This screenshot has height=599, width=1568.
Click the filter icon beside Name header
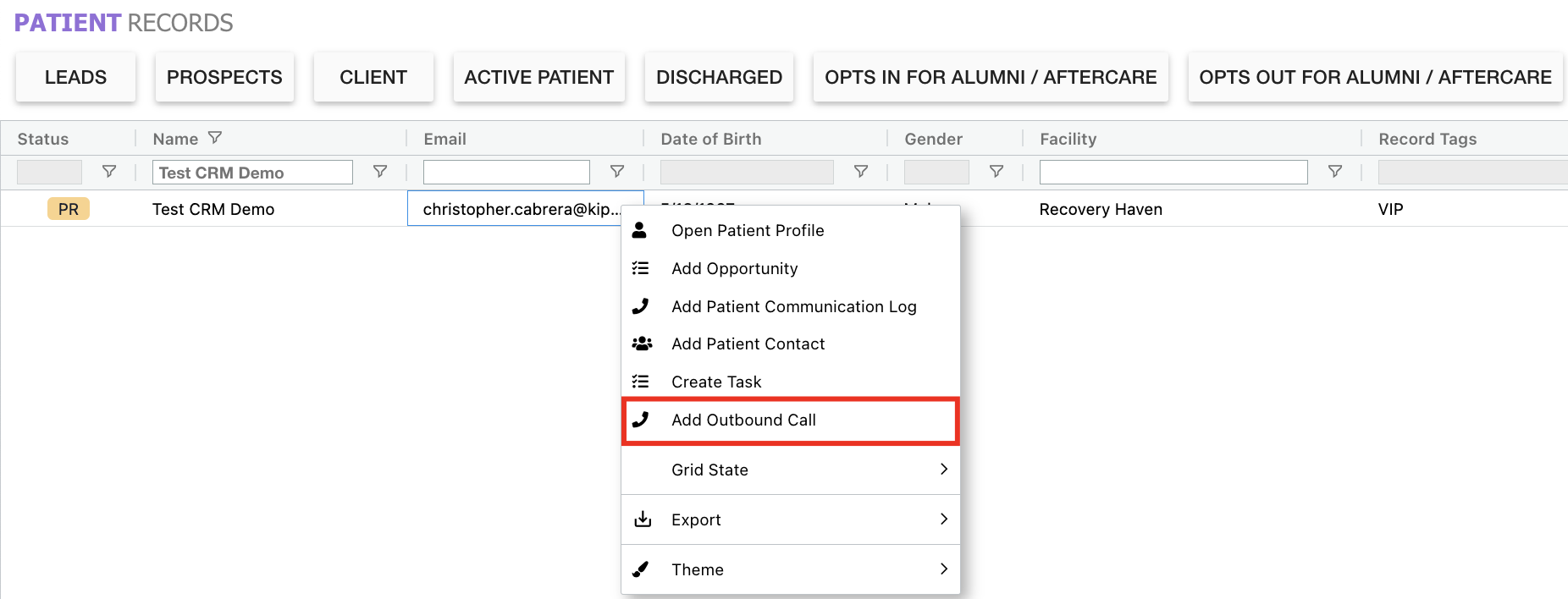click(x=215, y=138)
